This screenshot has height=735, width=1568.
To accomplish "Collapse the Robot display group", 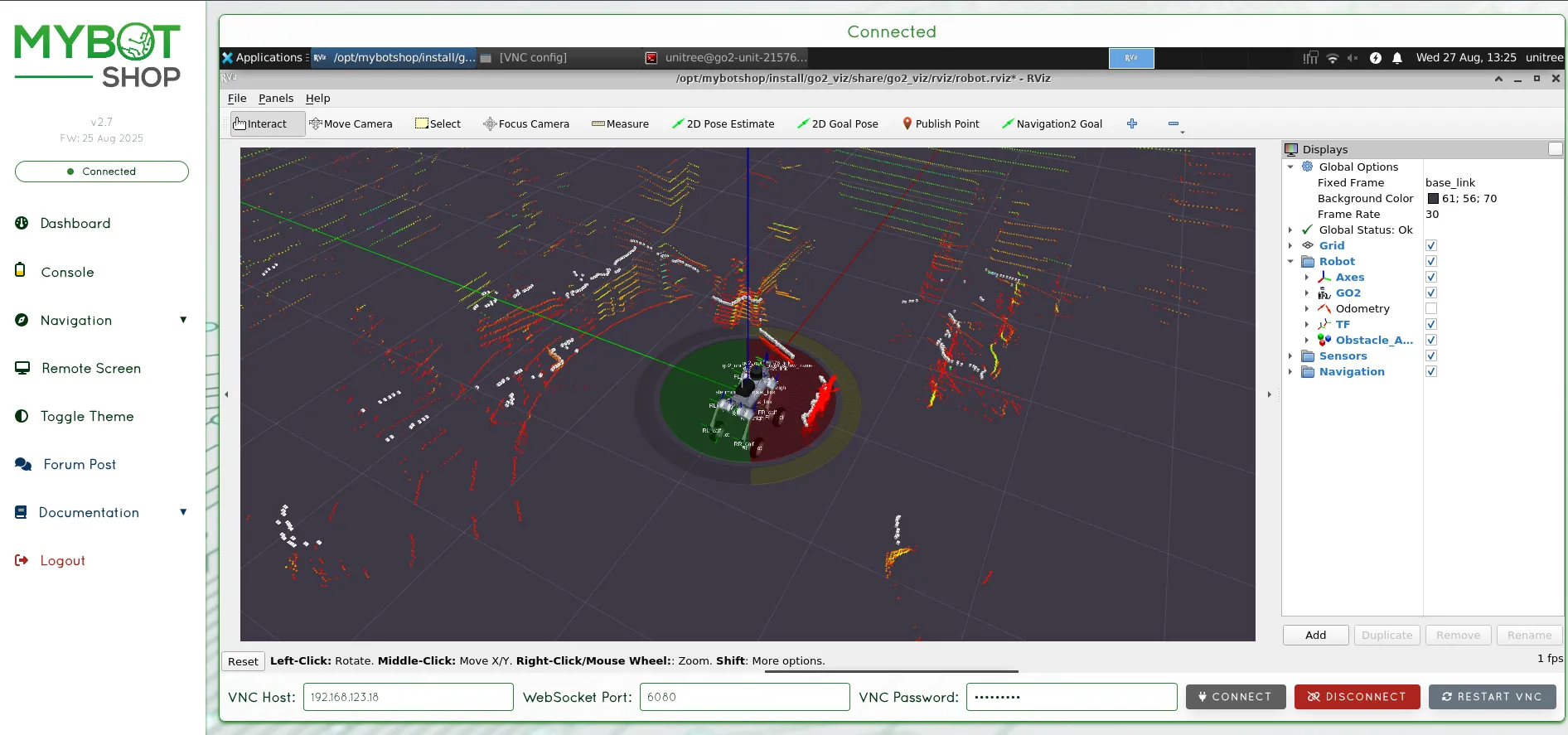I will (1290, 261).
